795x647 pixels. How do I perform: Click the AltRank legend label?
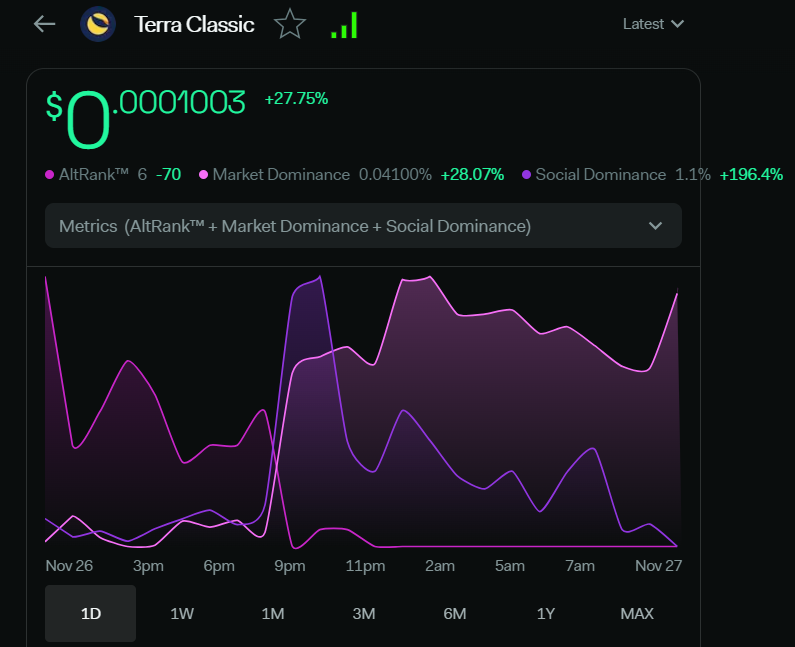coord(93,174)
